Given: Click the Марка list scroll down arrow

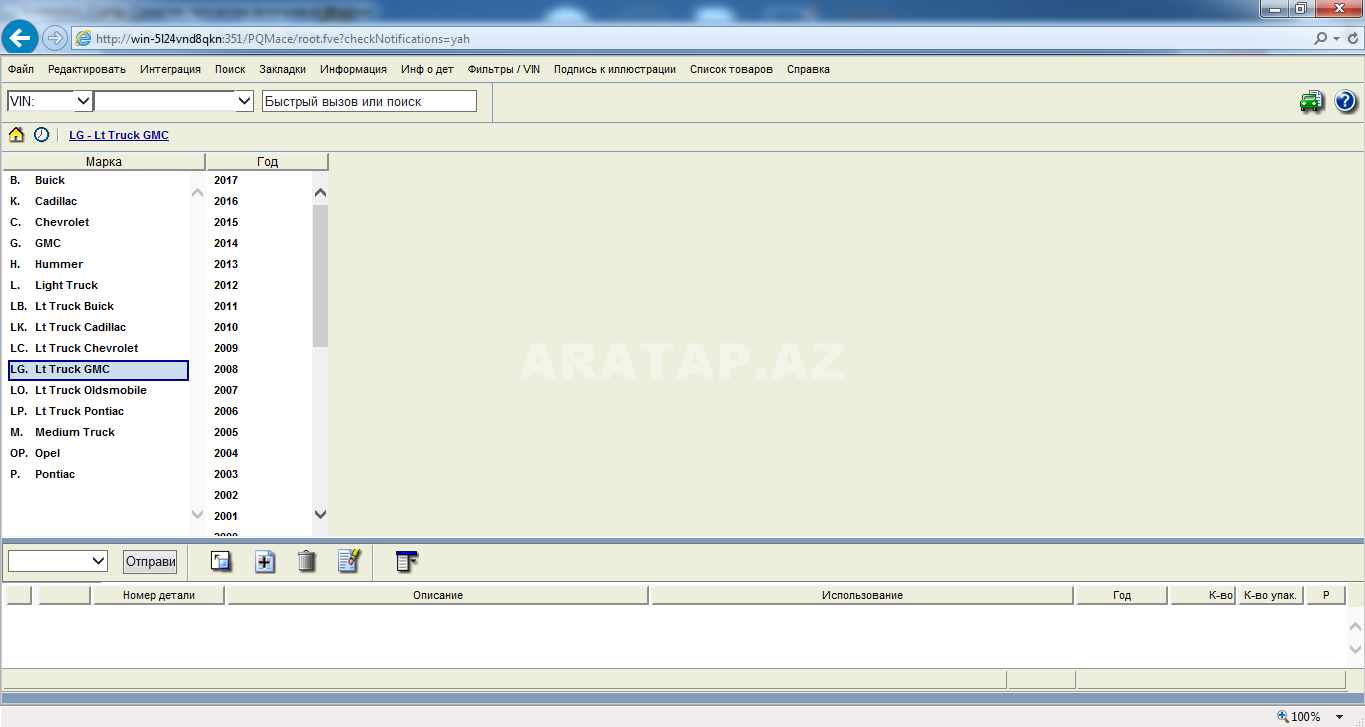Looking at the screenshot, I should pyautogui.click(x=197, y=514).
